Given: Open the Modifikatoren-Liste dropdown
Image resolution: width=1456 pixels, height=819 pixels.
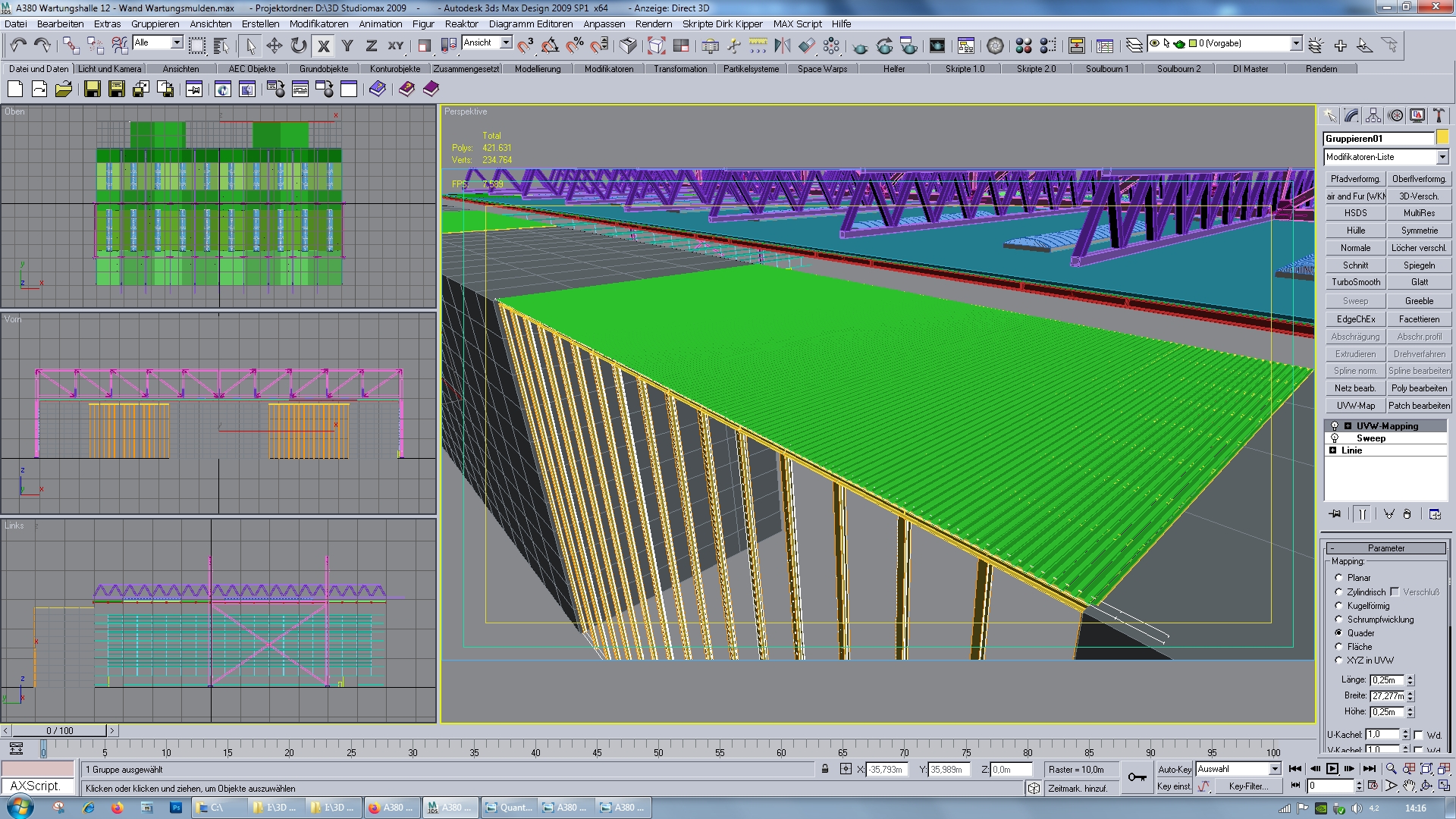Looking at the screenshot, I should (x=1442, y=157).
